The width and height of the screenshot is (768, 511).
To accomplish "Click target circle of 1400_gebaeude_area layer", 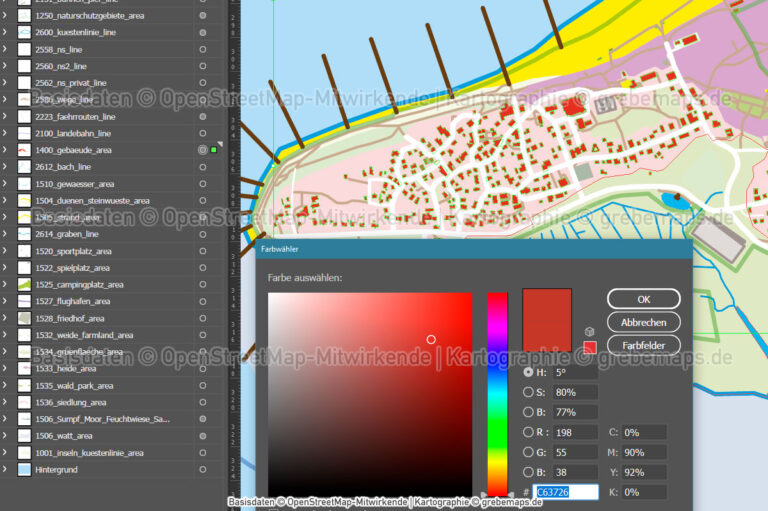I will tap(203, 150).
